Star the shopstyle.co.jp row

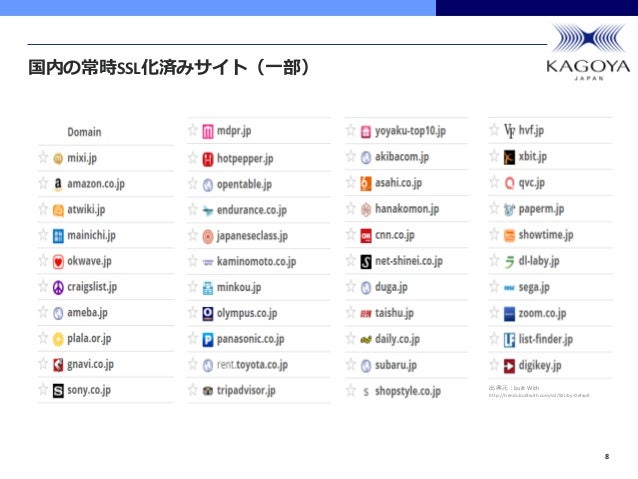pyautogui.click(x=350, y=391)
